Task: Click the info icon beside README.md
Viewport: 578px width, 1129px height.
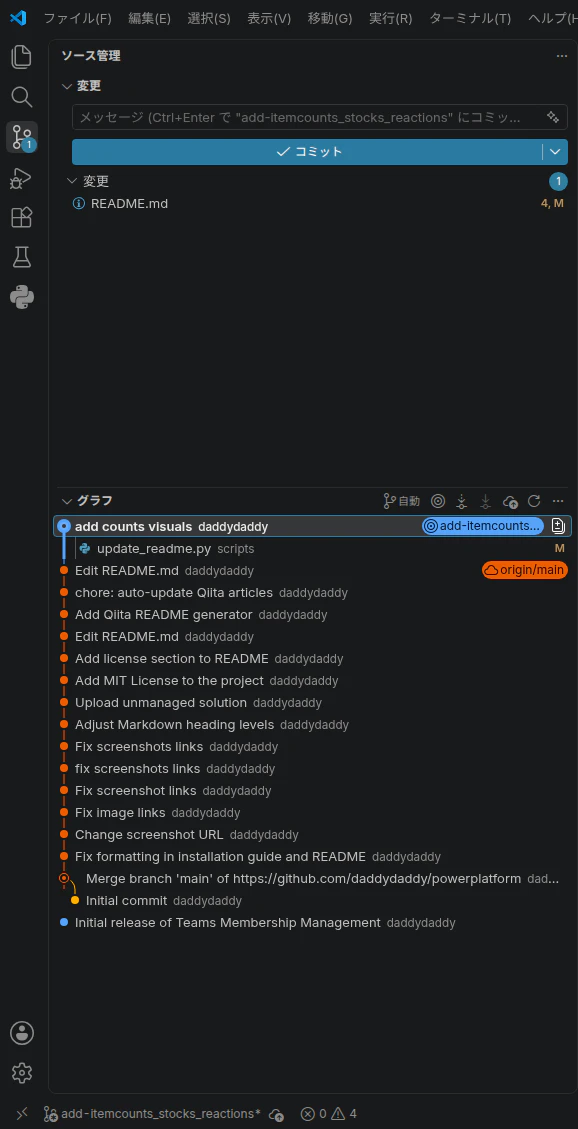Action: (79, 204)
